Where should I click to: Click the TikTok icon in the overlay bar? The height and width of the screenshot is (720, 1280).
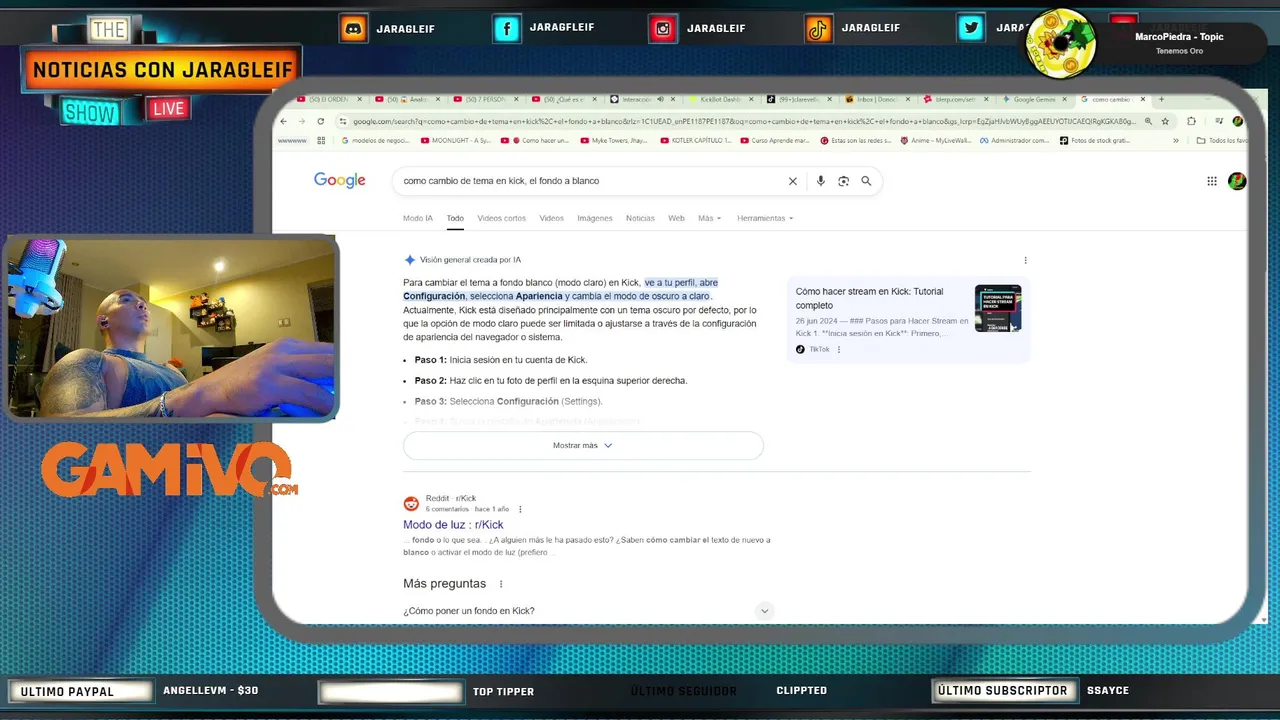coord(818,29)
